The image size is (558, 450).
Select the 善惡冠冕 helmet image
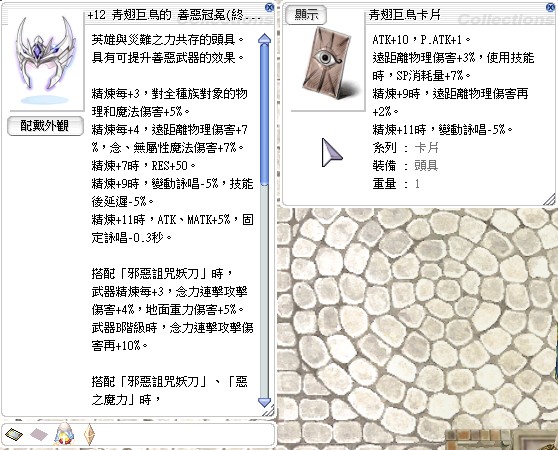pos(44,60)
